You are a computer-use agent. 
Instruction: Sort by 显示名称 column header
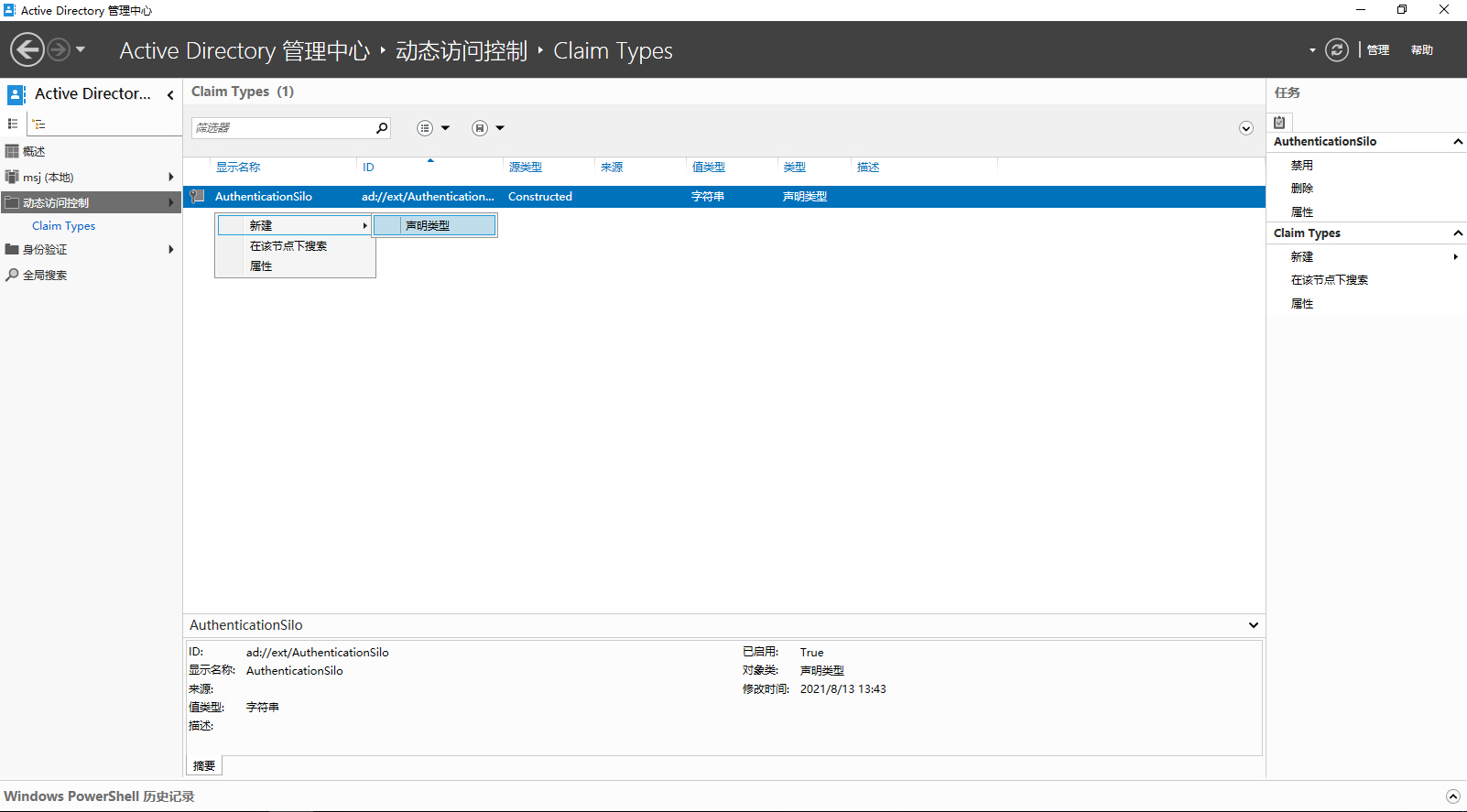(x=238, y=168)
